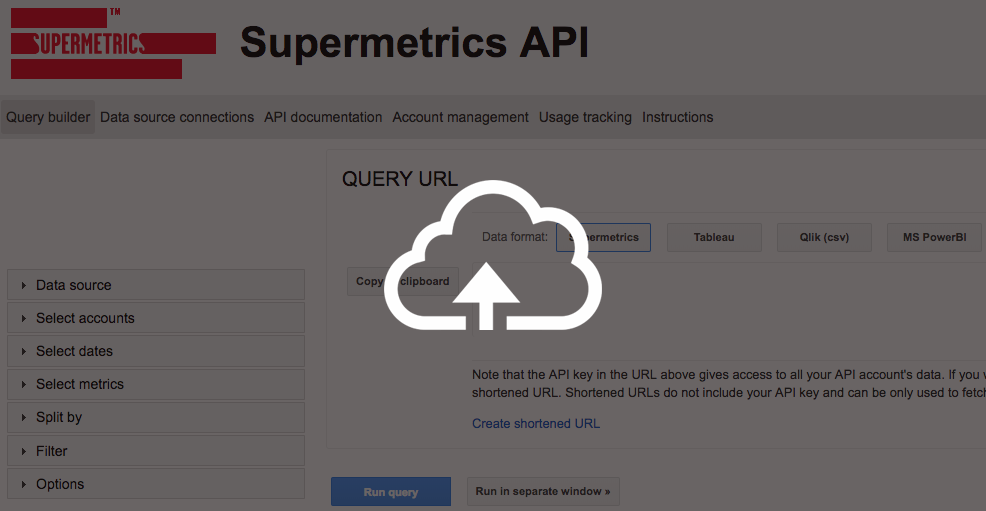The height and width of the screenshot is (511, 986).
Task: Expand the Filter section
Action: point(156,451)
